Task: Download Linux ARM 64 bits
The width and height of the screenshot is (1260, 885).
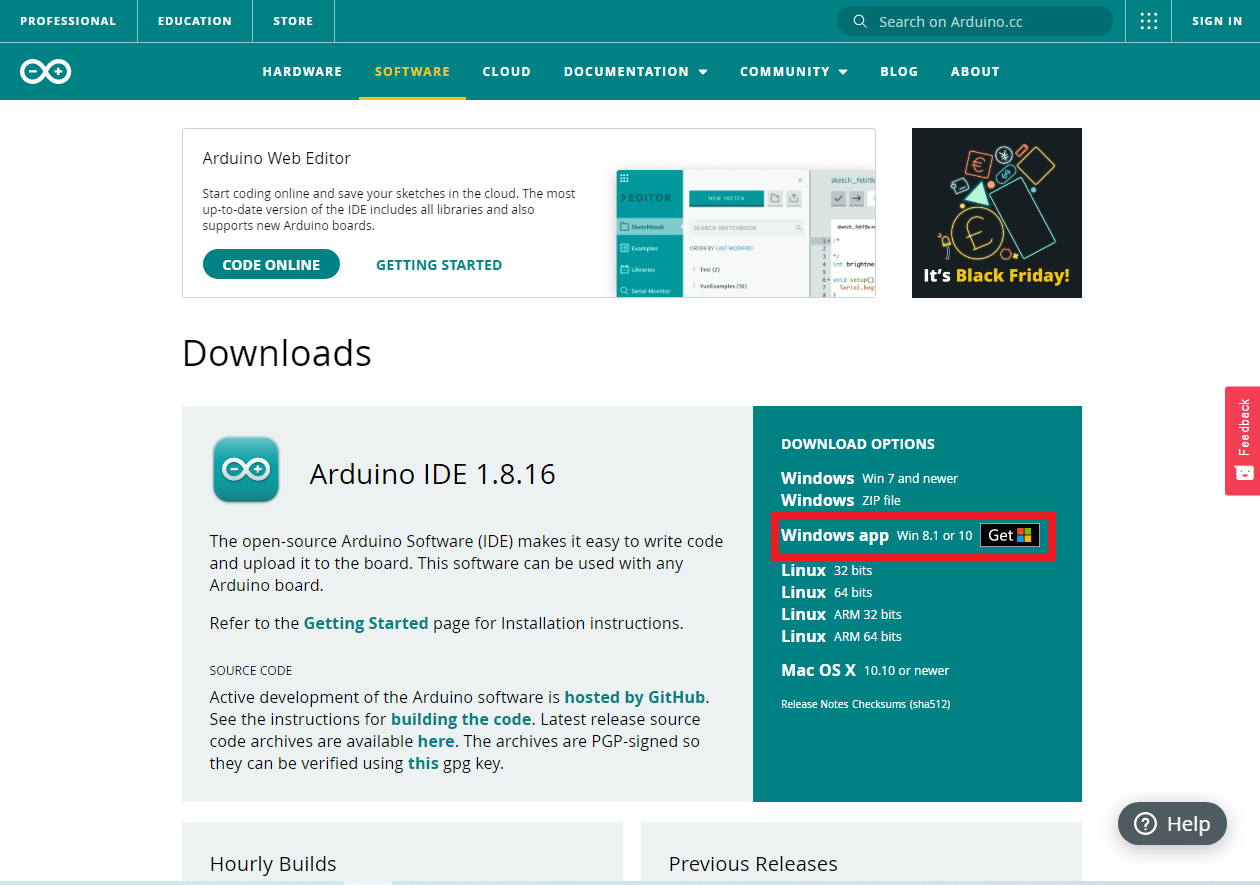Action: tap(841, 636)
